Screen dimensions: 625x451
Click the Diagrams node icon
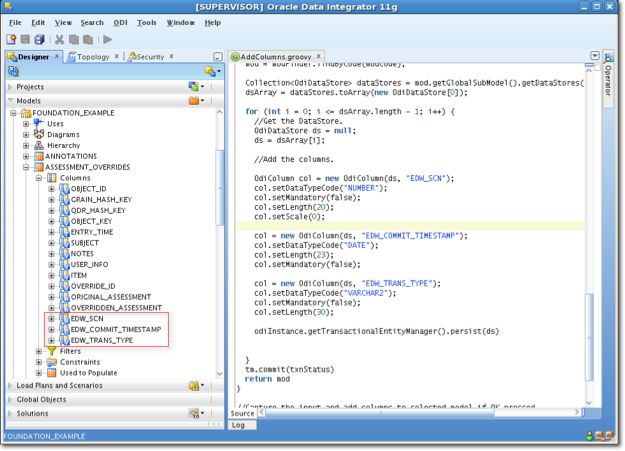39,134
